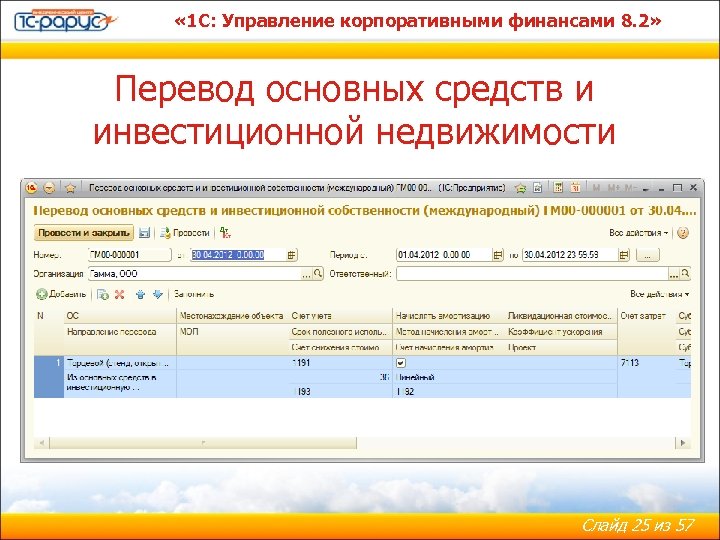Click the Номер input field
The width and height of the screenshot is (720, 540).
pos(129,255)
